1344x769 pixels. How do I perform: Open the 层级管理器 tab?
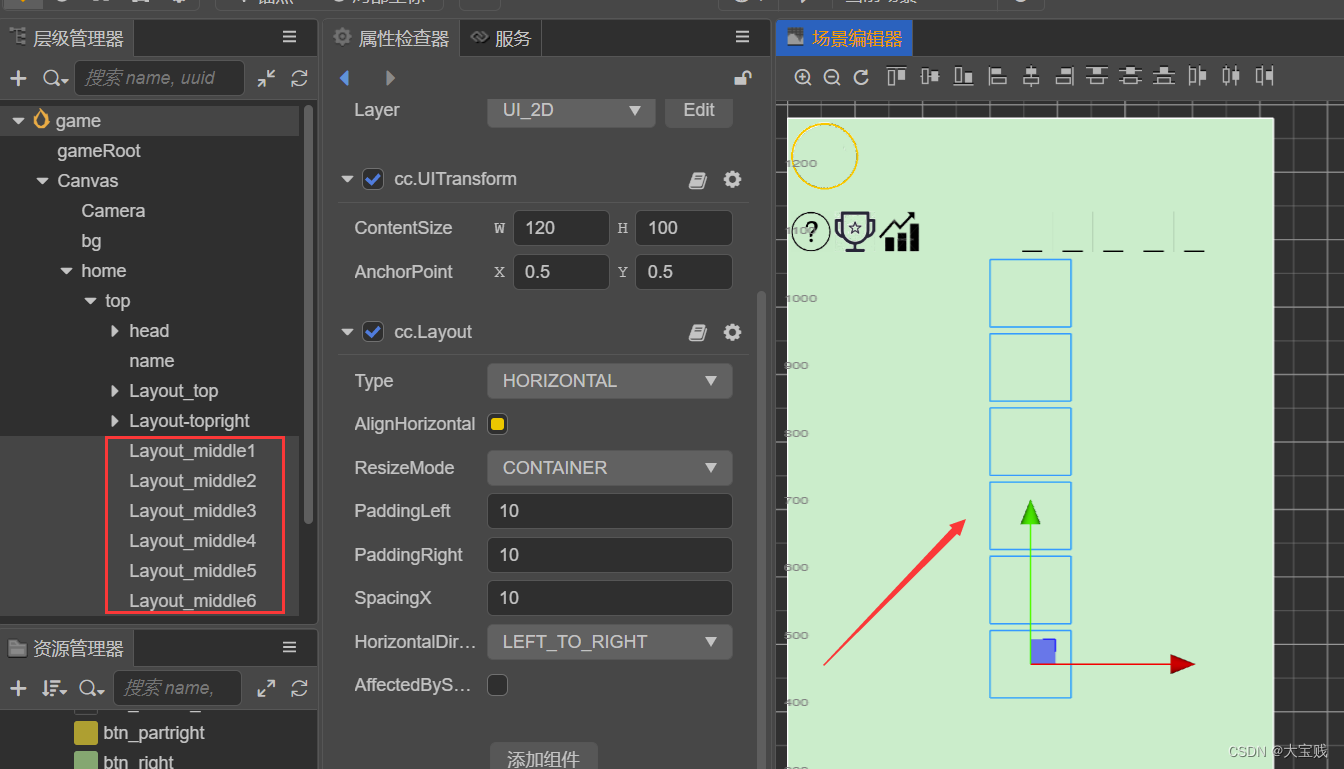(x=68, y=39)
